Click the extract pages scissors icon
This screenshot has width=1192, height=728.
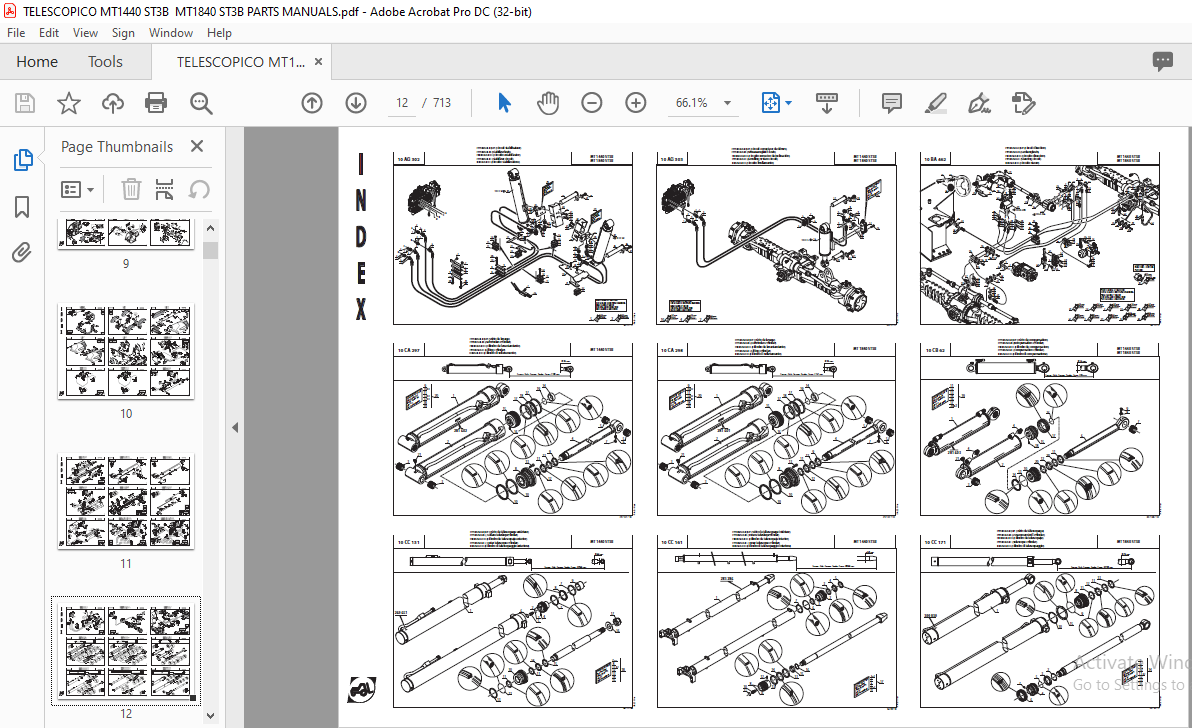(x=164, y=189)
